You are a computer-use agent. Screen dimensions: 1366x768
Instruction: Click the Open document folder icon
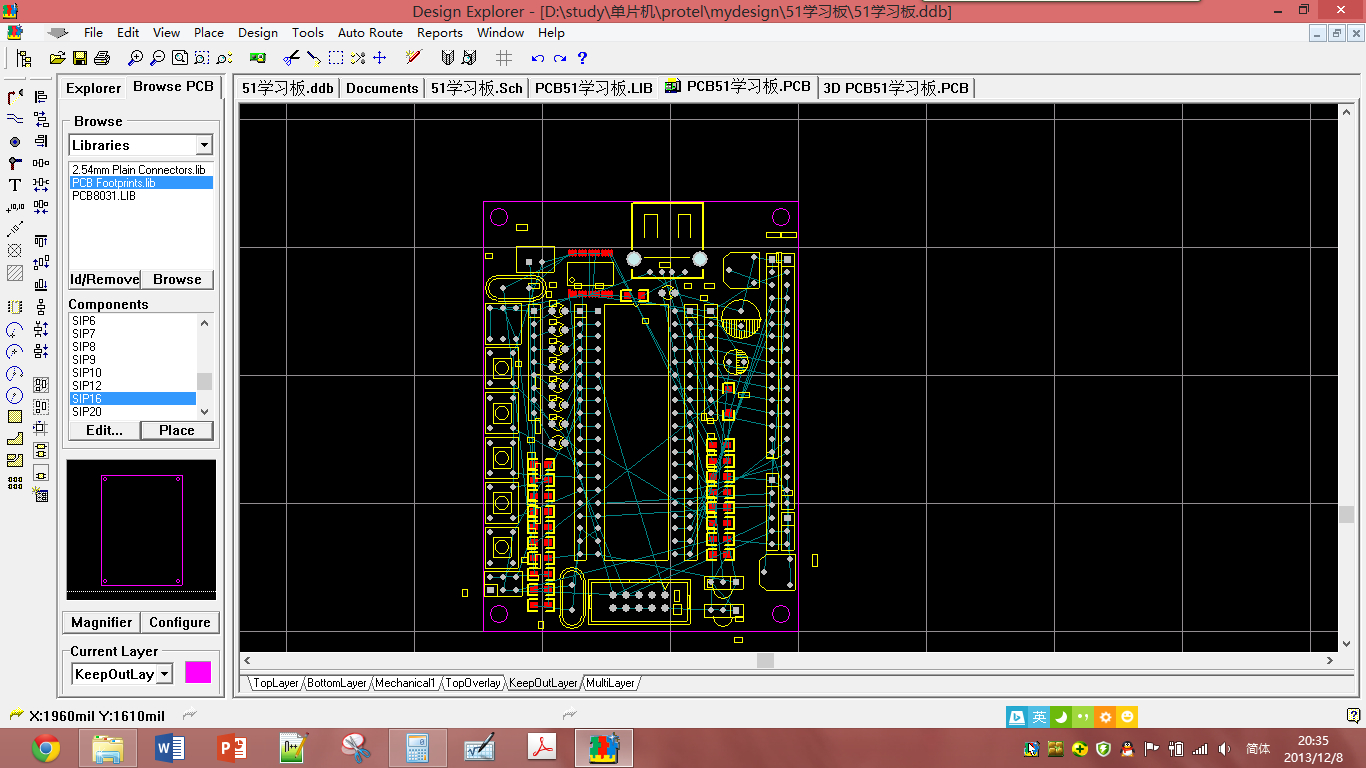point(57,58)
